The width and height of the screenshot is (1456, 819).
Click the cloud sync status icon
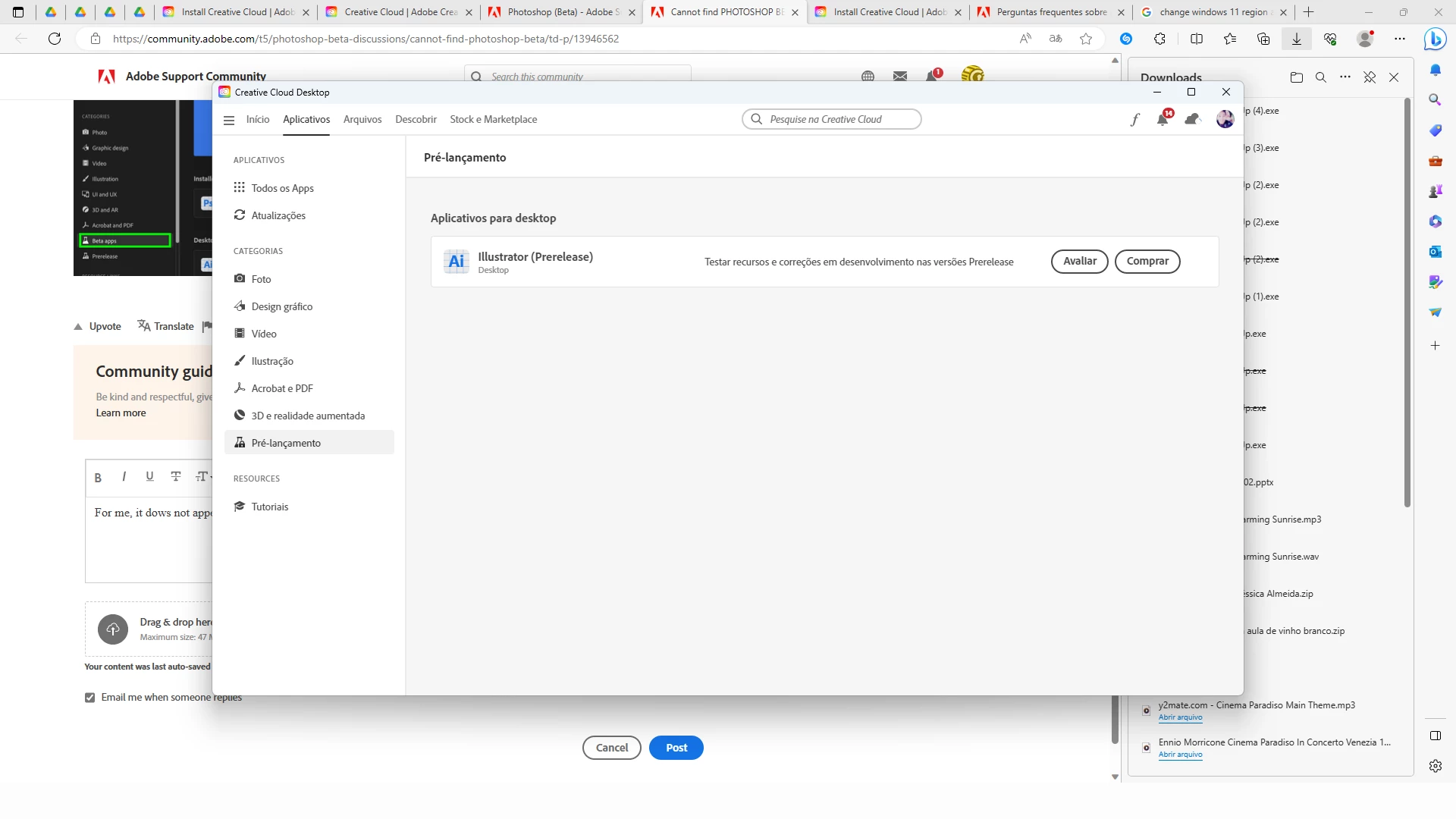pos(1193,119)
